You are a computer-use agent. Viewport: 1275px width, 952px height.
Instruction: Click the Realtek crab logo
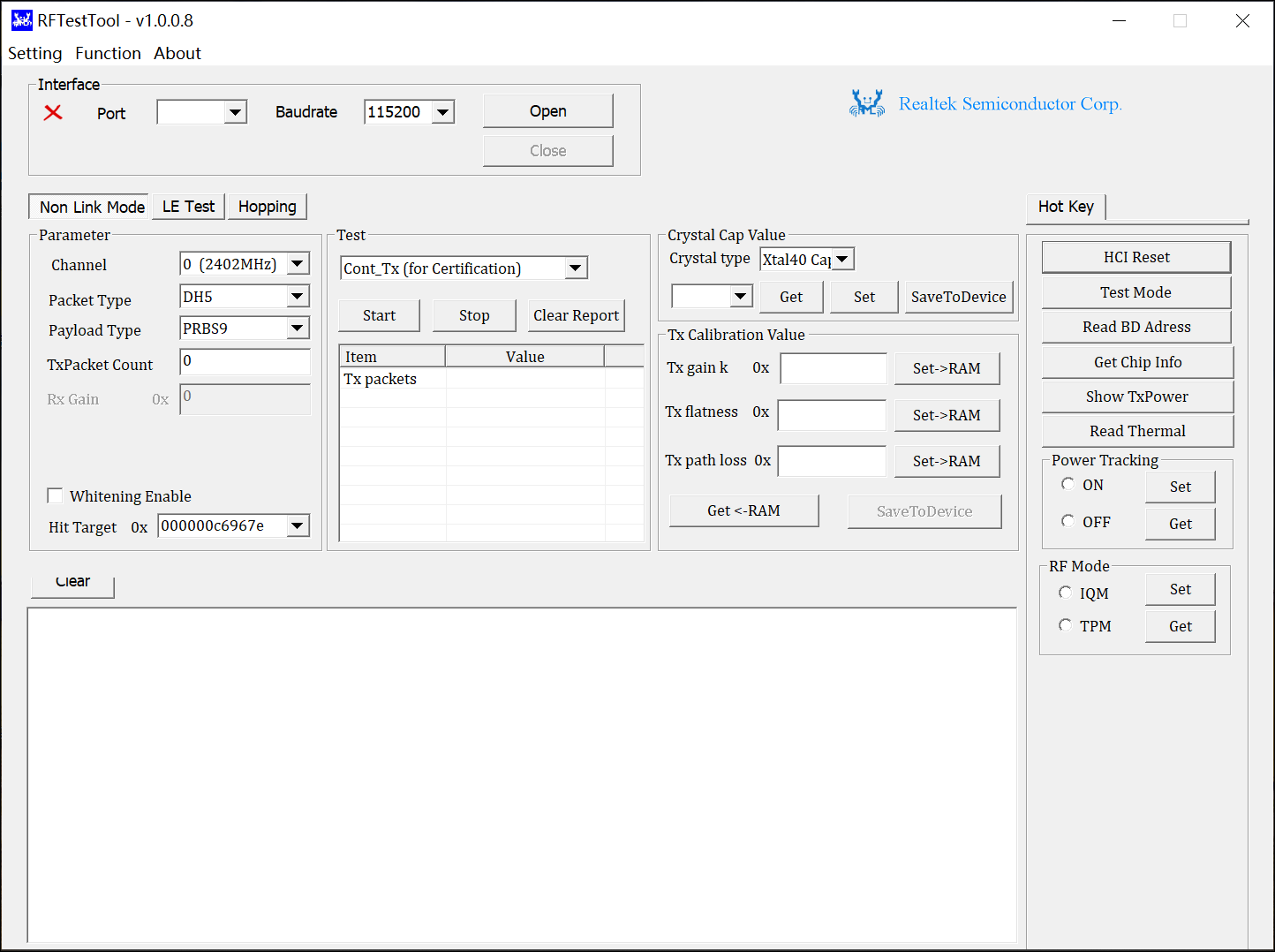[866, 103]
